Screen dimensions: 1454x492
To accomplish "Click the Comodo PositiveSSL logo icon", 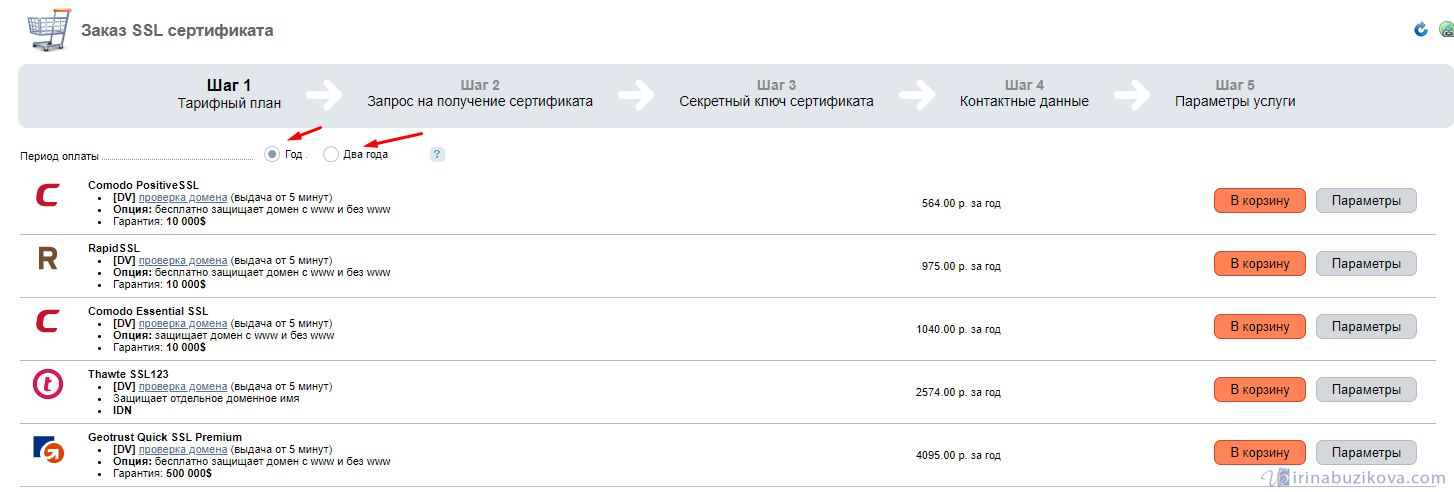I will coord(47,195).
